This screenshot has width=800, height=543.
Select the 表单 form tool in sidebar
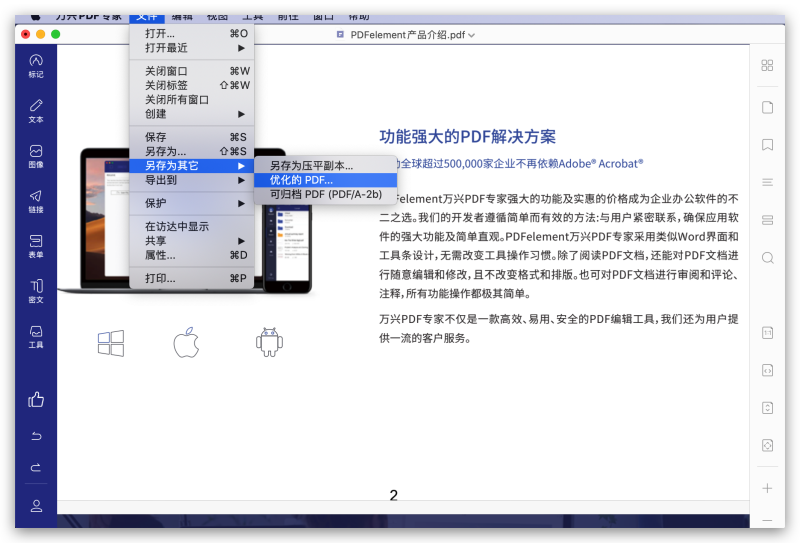pos(36,246)
